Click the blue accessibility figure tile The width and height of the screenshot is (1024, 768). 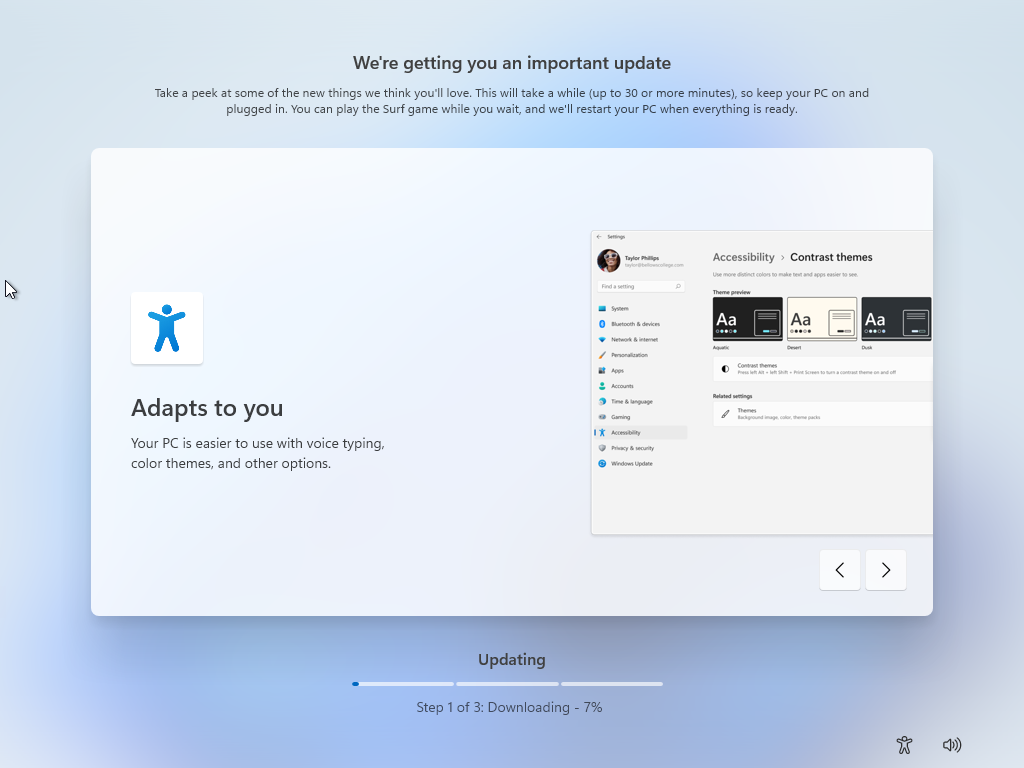(167, 328)
